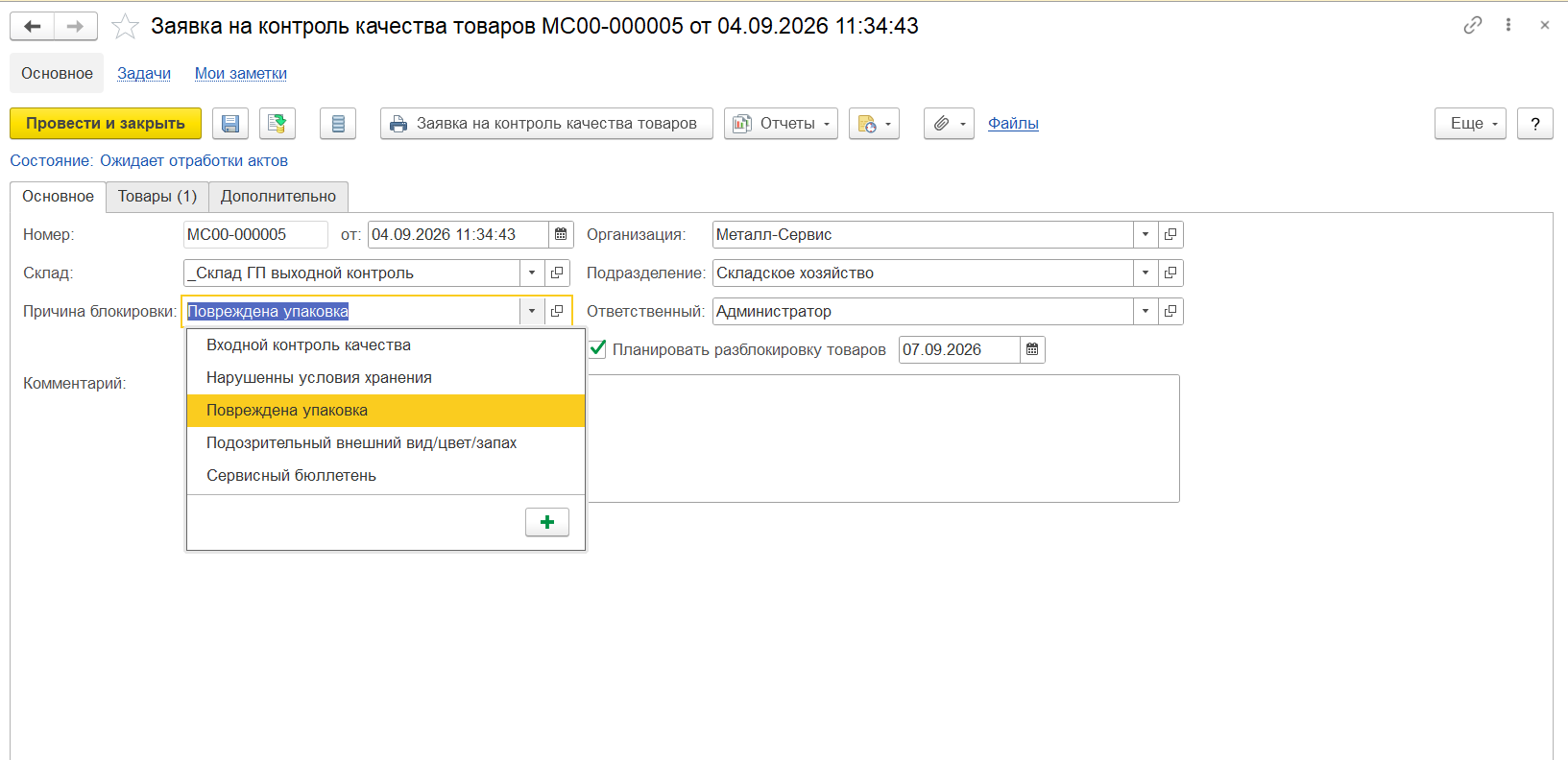Open document movements list icon

(x=338, y=124)
